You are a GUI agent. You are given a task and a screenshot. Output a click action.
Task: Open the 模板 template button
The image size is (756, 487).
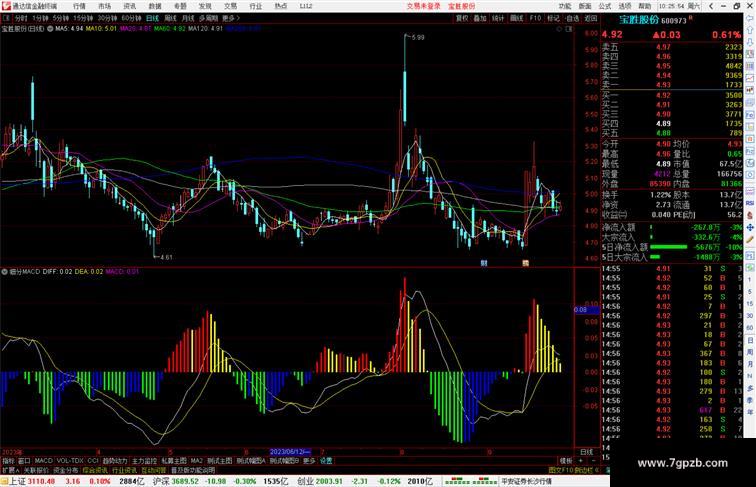tap(566, 461)
